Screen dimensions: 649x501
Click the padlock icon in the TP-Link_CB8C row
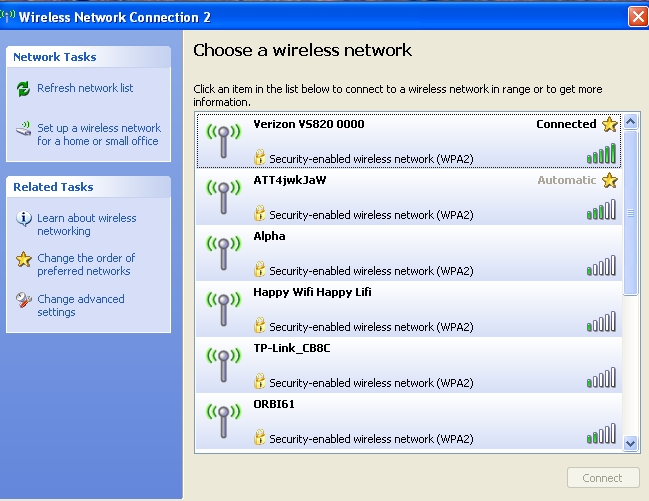pyautogui.click(x=260, y=381)
